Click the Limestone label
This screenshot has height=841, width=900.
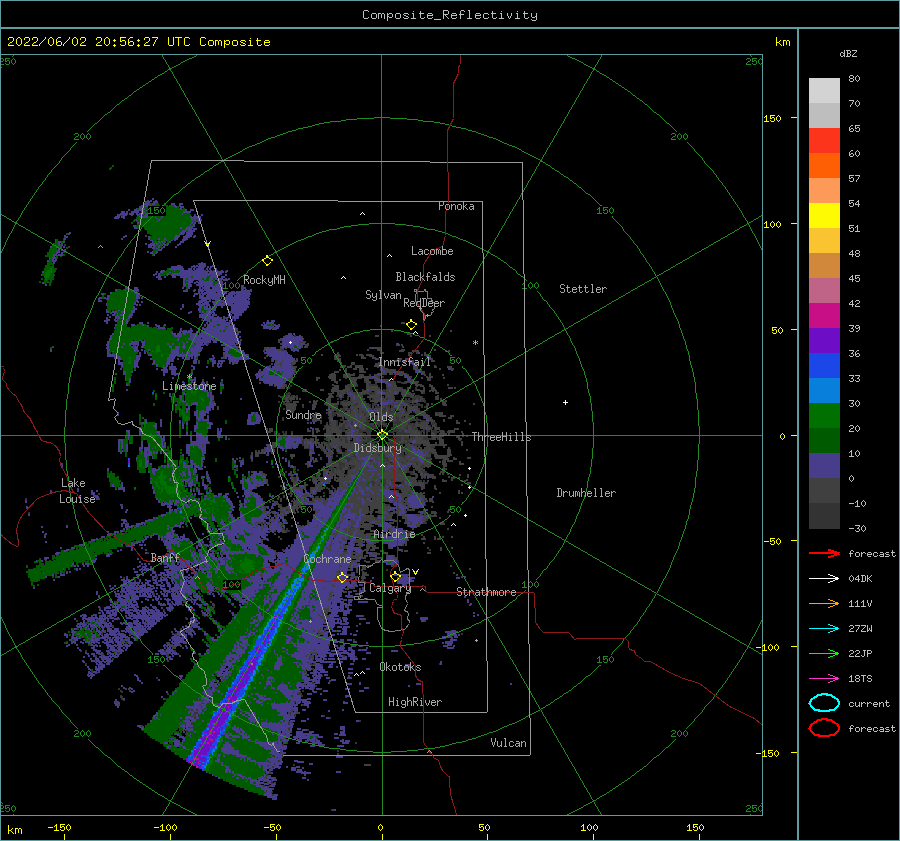tap(189, 386)
